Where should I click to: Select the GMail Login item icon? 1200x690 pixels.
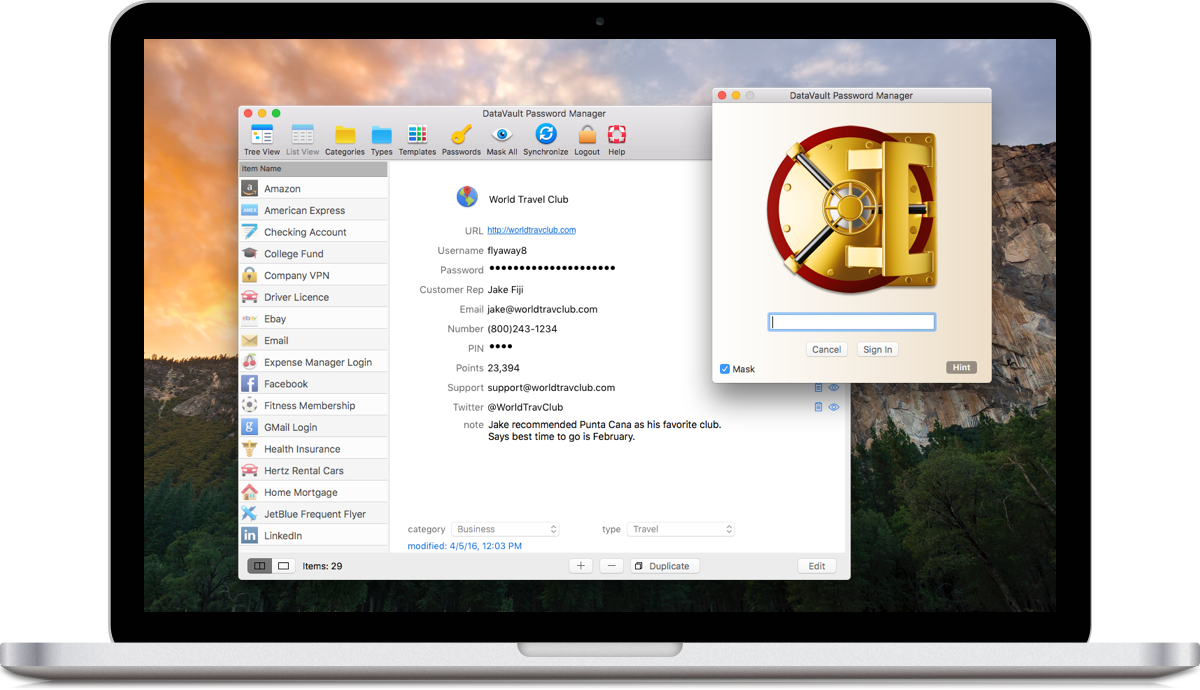(x=249, y=427)
